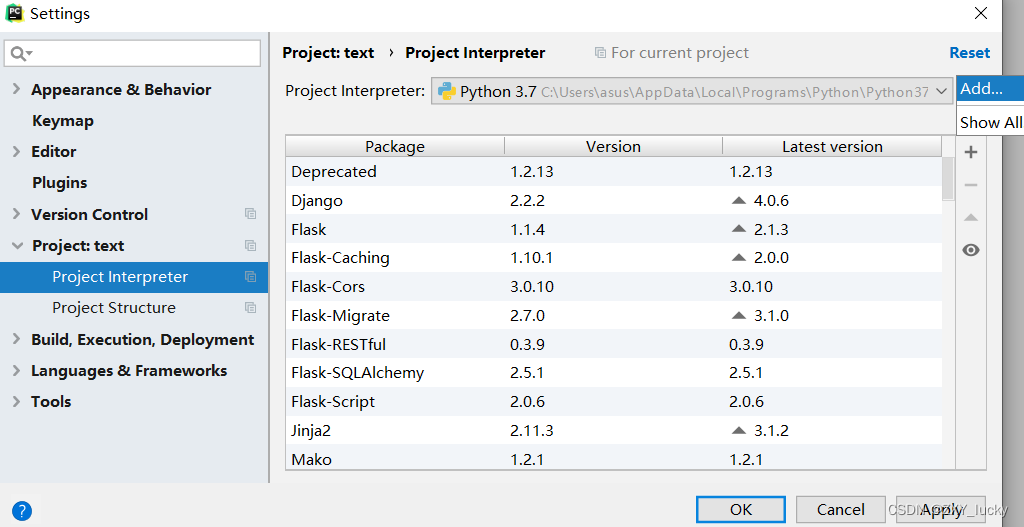Image resolution: width=1024 pixels, height=527 pixels.
Task: Select the Flask-Caching package row
Action: tap(614, 258)
